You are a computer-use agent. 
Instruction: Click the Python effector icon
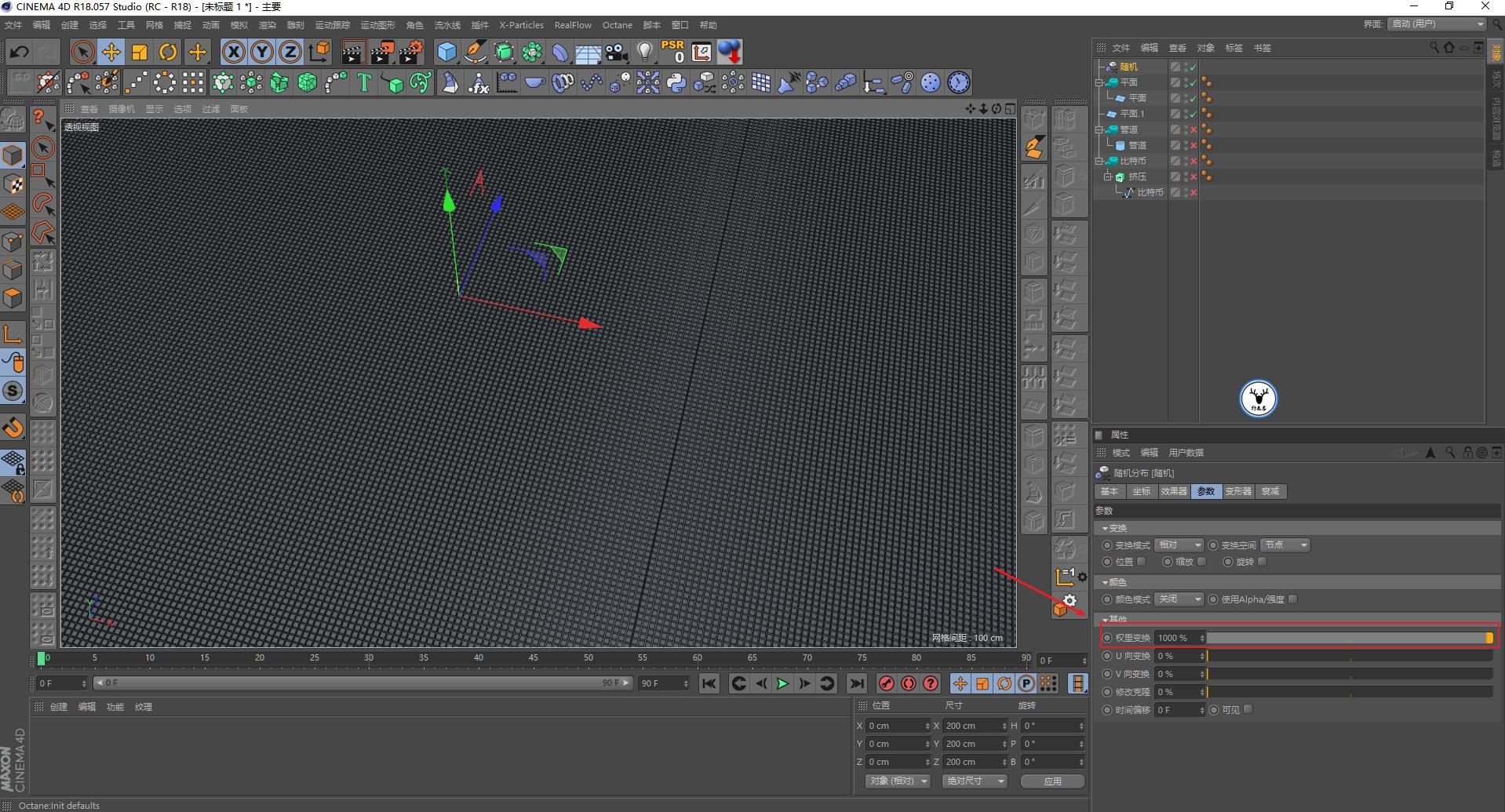coord(676,82)
